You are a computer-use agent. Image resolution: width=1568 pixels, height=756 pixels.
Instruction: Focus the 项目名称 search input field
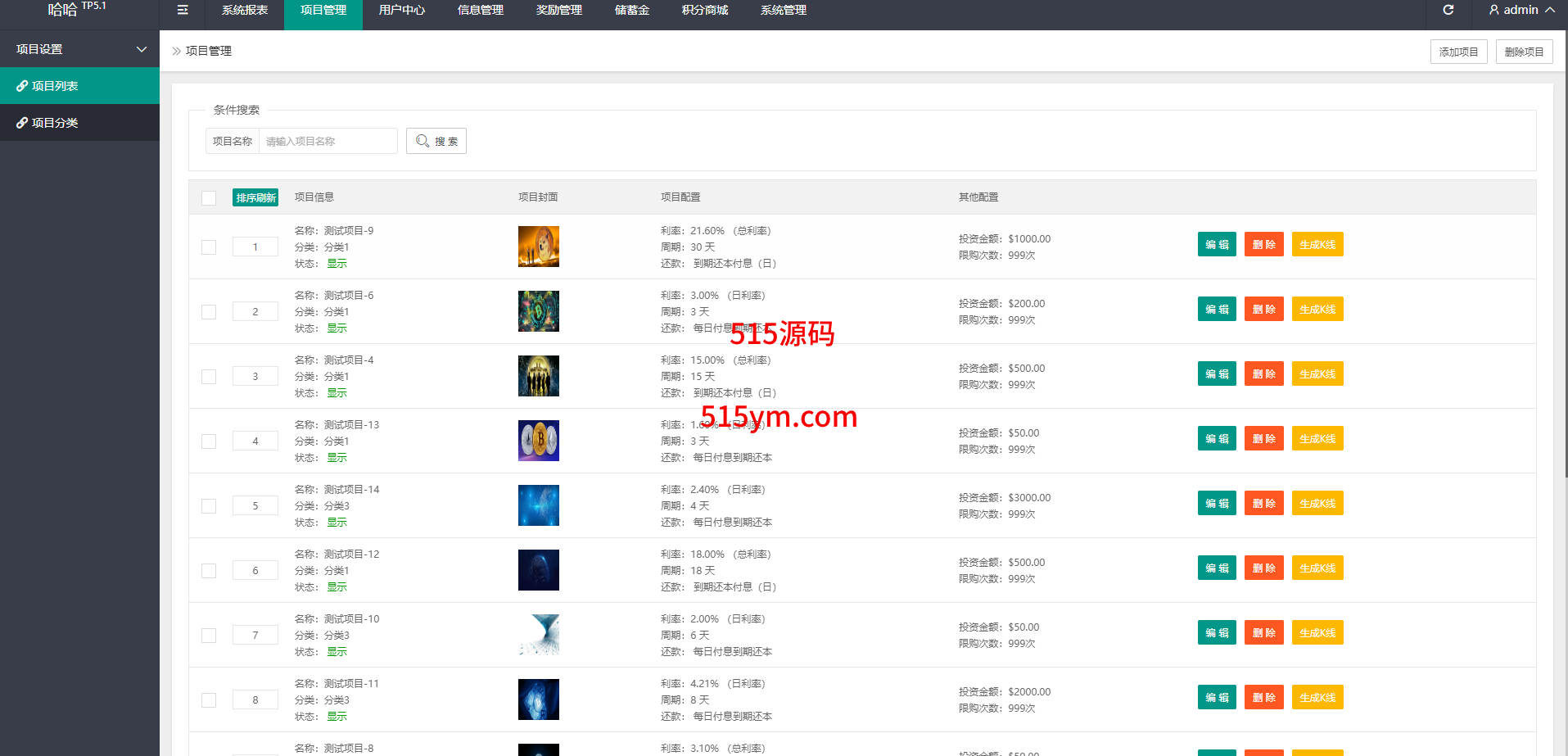pyautogui.click(x=328, y=141)
